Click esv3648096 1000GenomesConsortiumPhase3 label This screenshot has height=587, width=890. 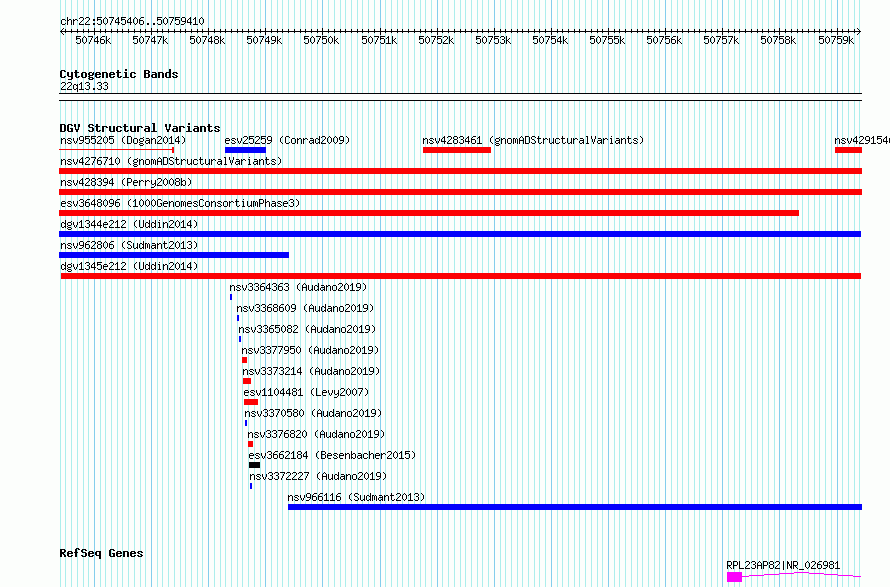tap(180, 203)
